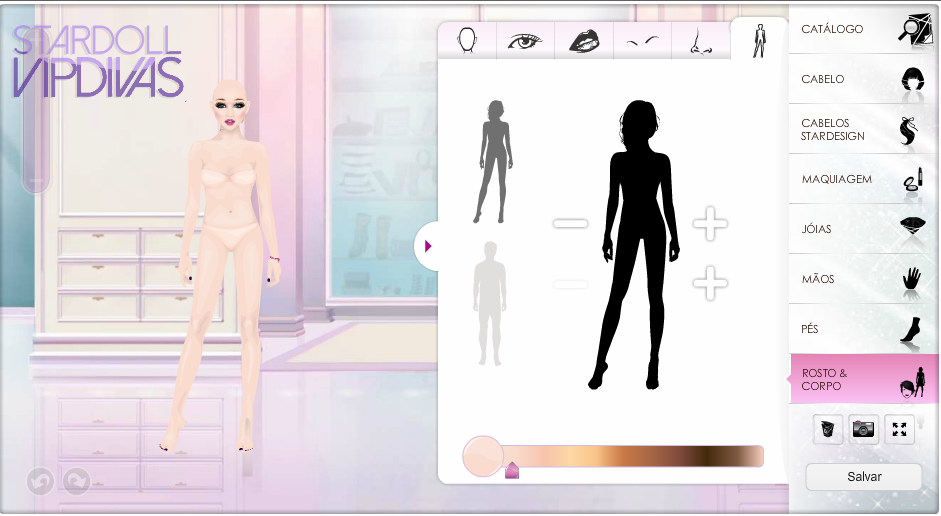The width and height of the screenshot is (941, 516).
Task: Click the face and body figure icon
Action: click(x=913, y=383)
